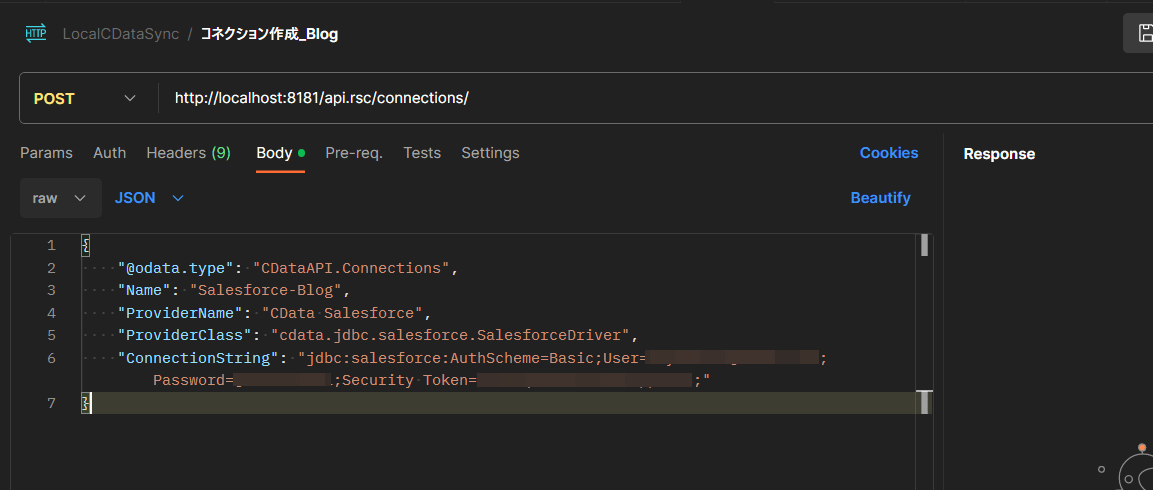Open the POST method dropdown
Screen dimensions: 1153x490
coord(86,98)
